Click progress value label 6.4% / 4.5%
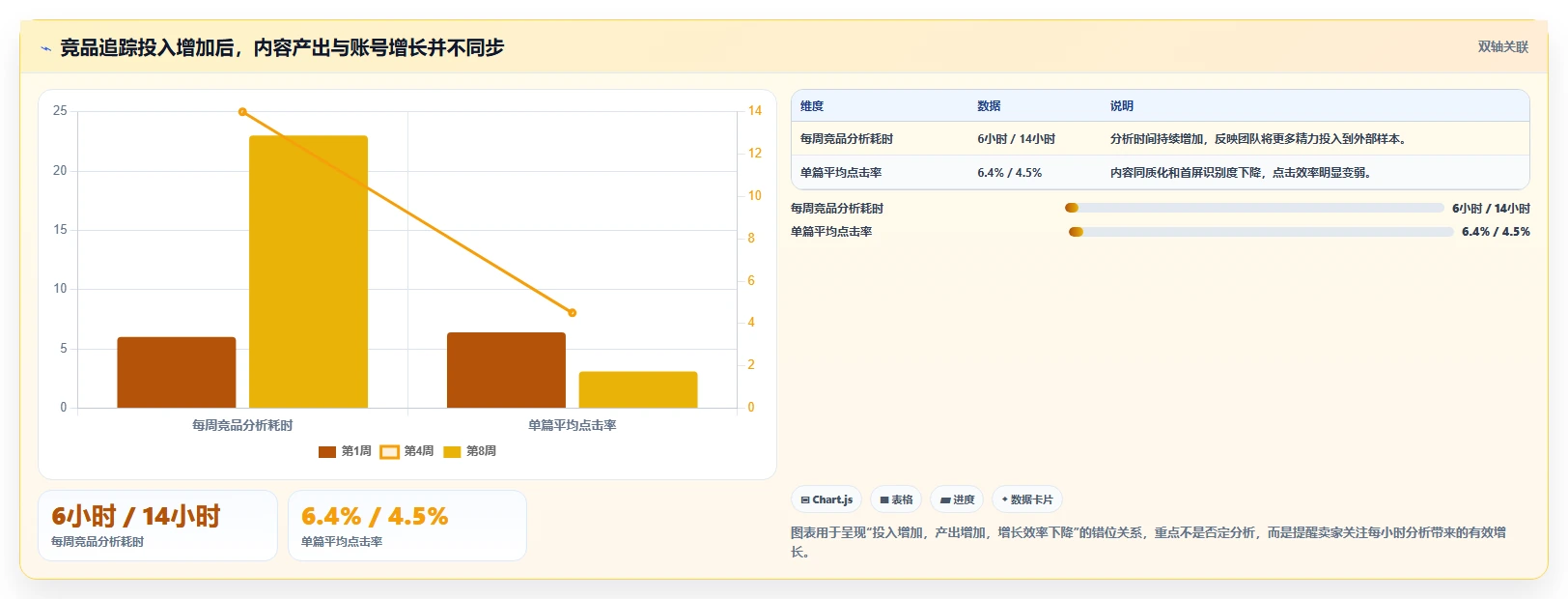 [x=1496, y=232]
